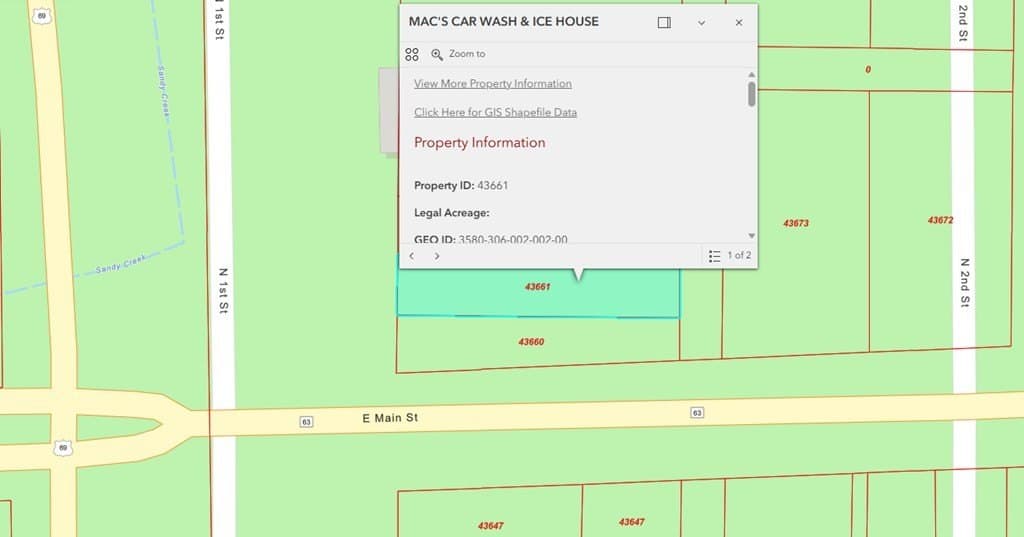This screenshot has width=1024, height=537.
Task: Click Highway 63 shield on right of Main St
Action: pyautogui.click(x=697, y=413)
